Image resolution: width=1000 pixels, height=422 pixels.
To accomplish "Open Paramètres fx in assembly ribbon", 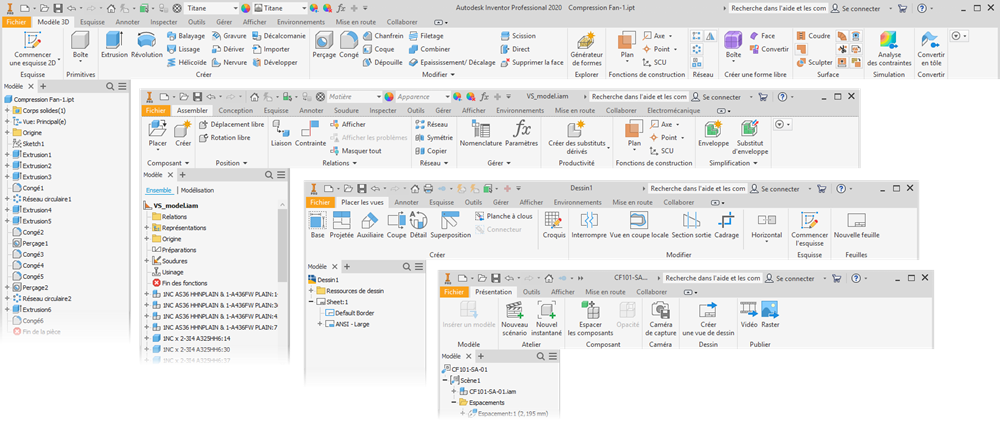I will click(x=522, y=133).
